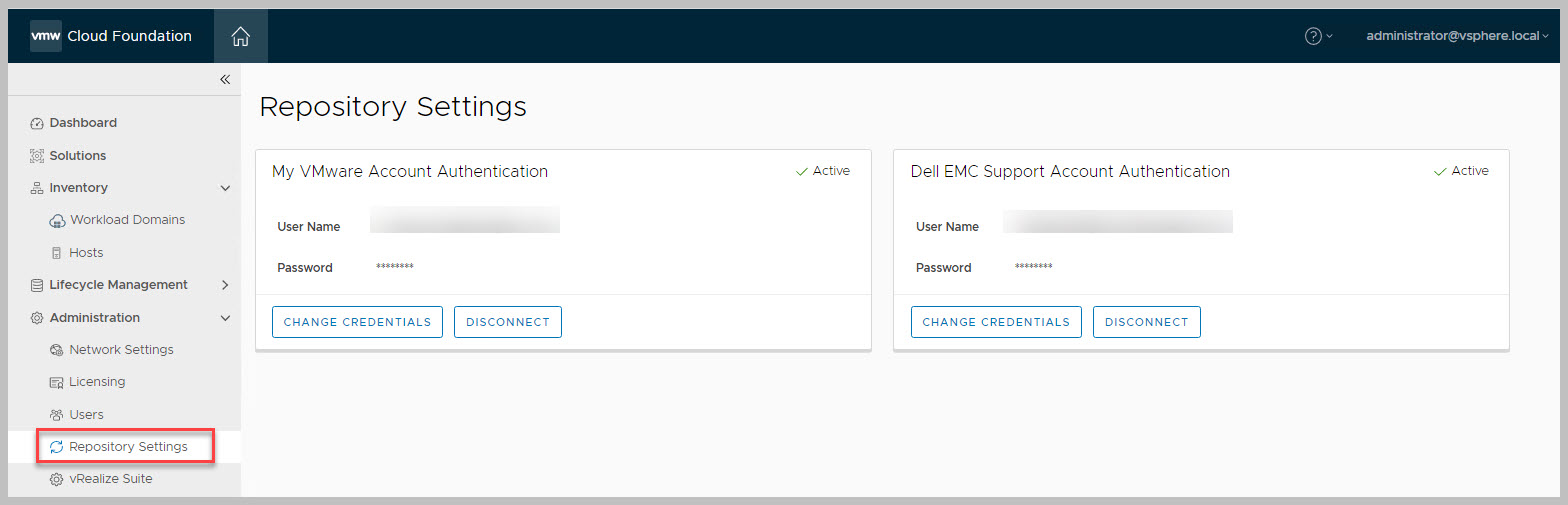Expand the Lifecycle Management section
1568x505 pixels.
[x=225, y=285]
